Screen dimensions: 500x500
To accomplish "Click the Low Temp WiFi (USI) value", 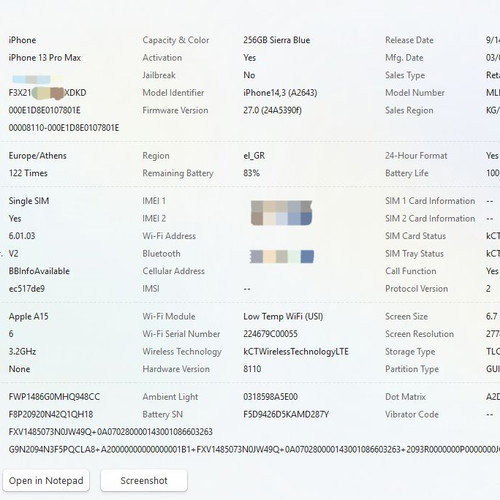I will (x=283, y=316).
